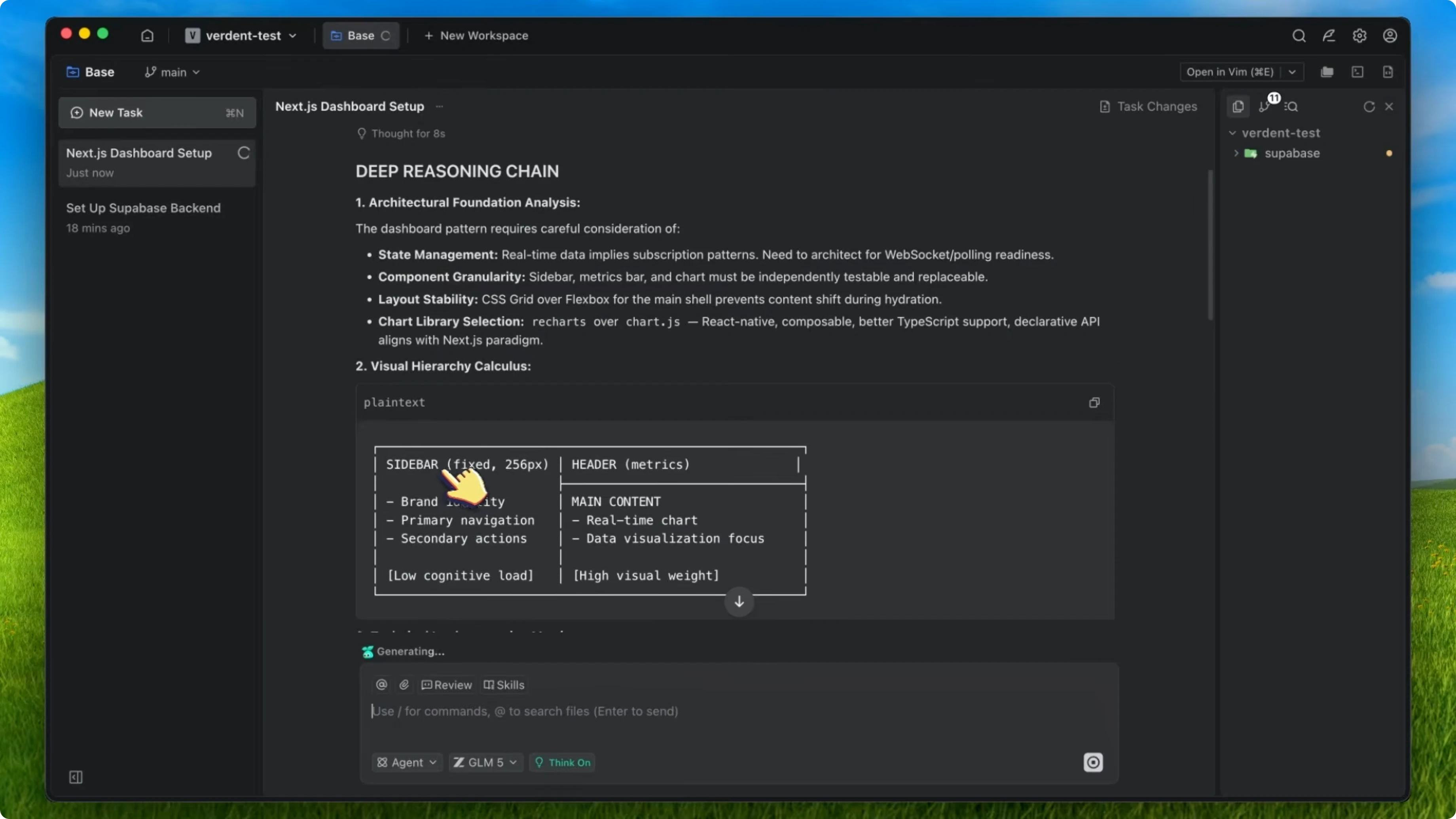This screenshot has height=819, width=1456.
Task: Open the code file icon in top toolbar
Action: coord(1388,72)
